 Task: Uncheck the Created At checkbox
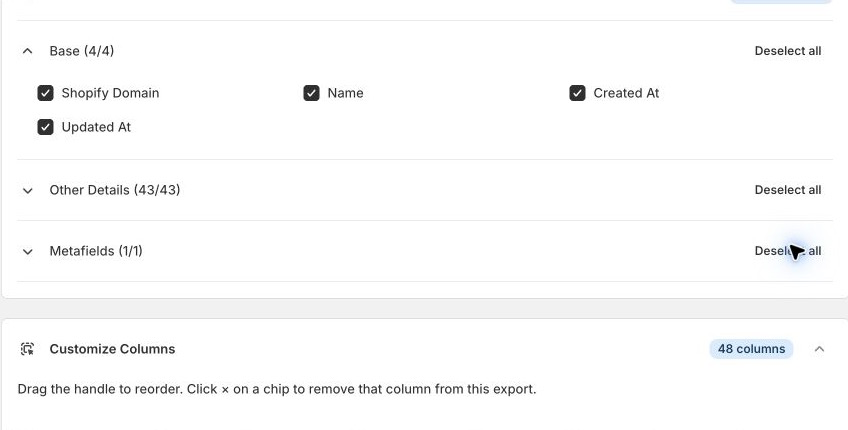coord(578,93)
